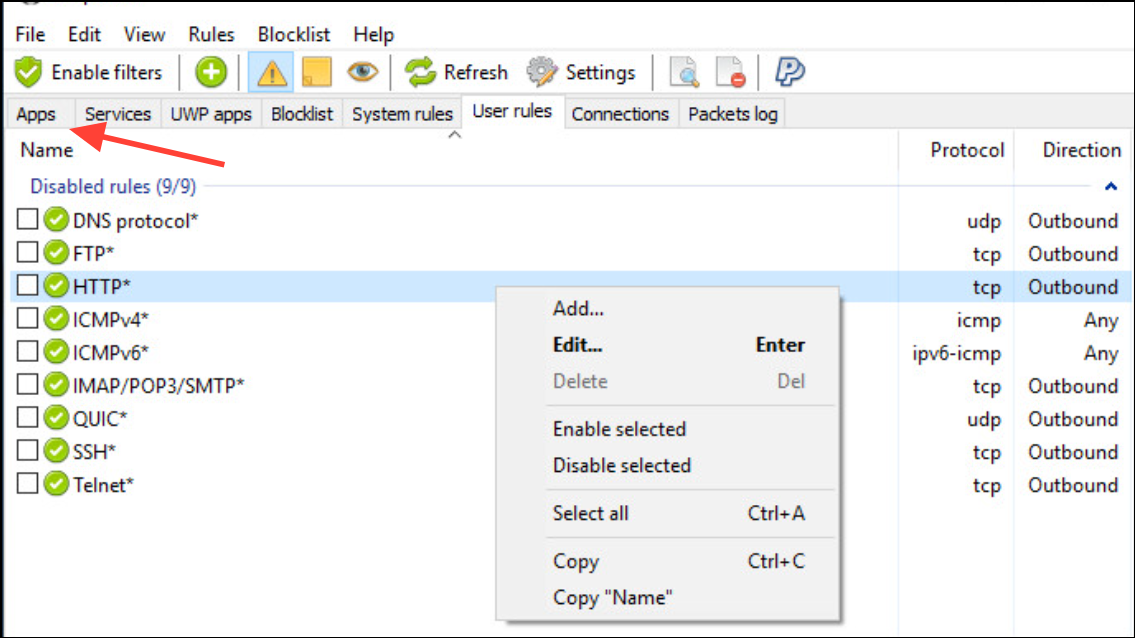Open the Rules menu

point(211,34)
